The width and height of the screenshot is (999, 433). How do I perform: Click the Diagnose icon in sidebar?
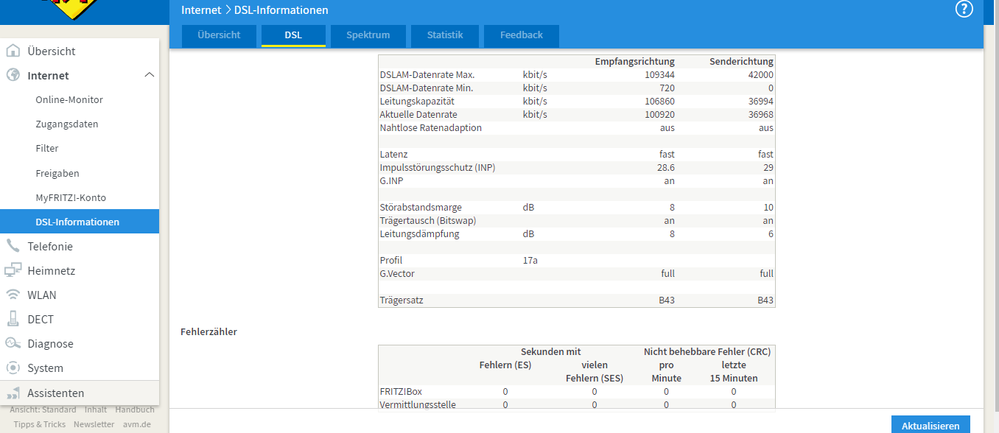pos(13,344)
